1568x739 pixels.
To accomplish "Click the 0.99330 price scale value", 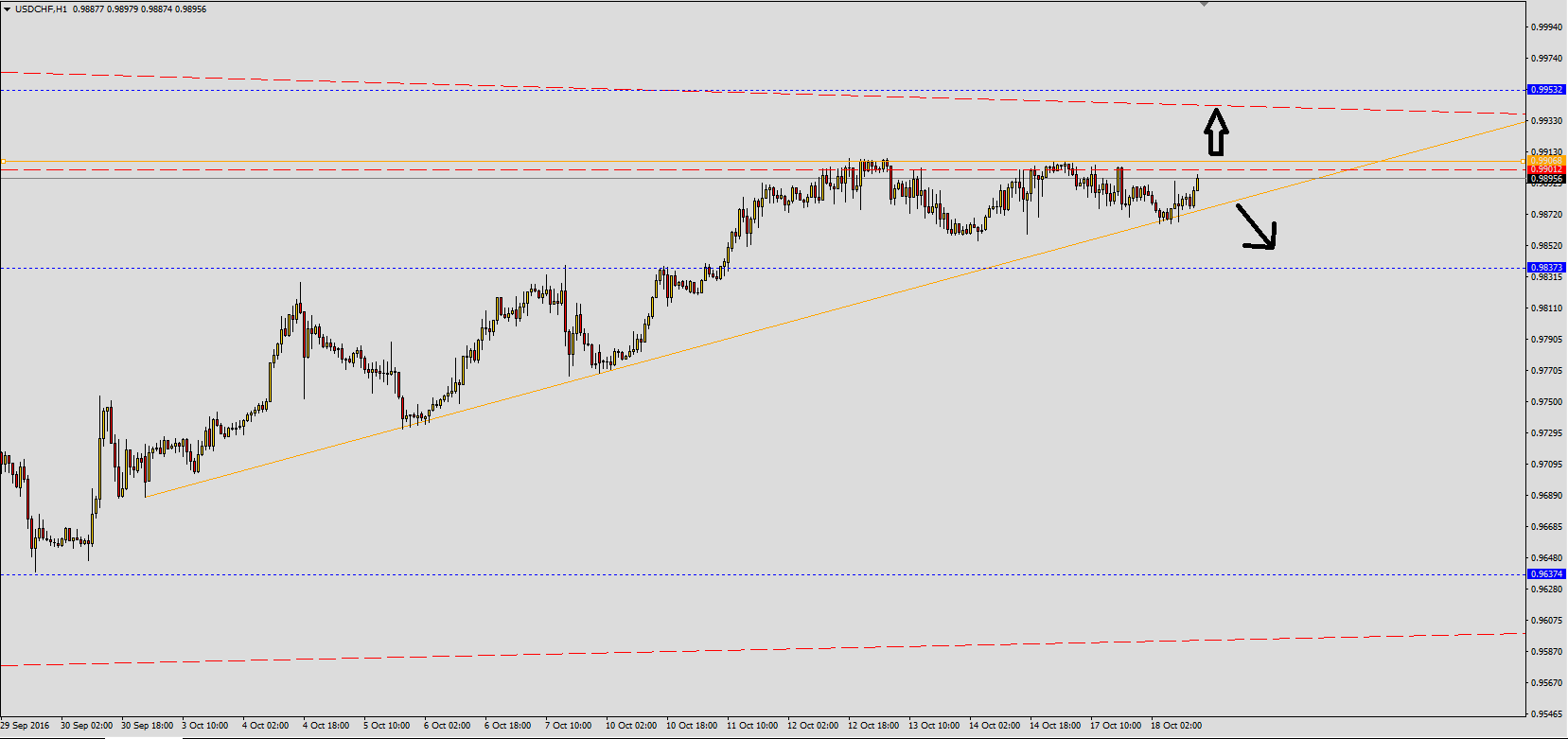I will [1547, 121].
